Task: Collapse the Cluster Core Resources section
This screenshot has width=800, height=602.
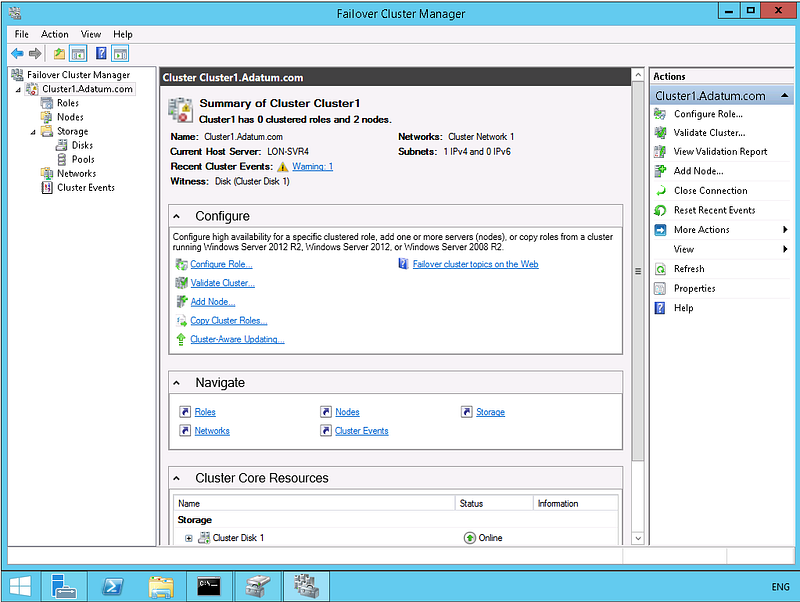Action: [177, 478]
